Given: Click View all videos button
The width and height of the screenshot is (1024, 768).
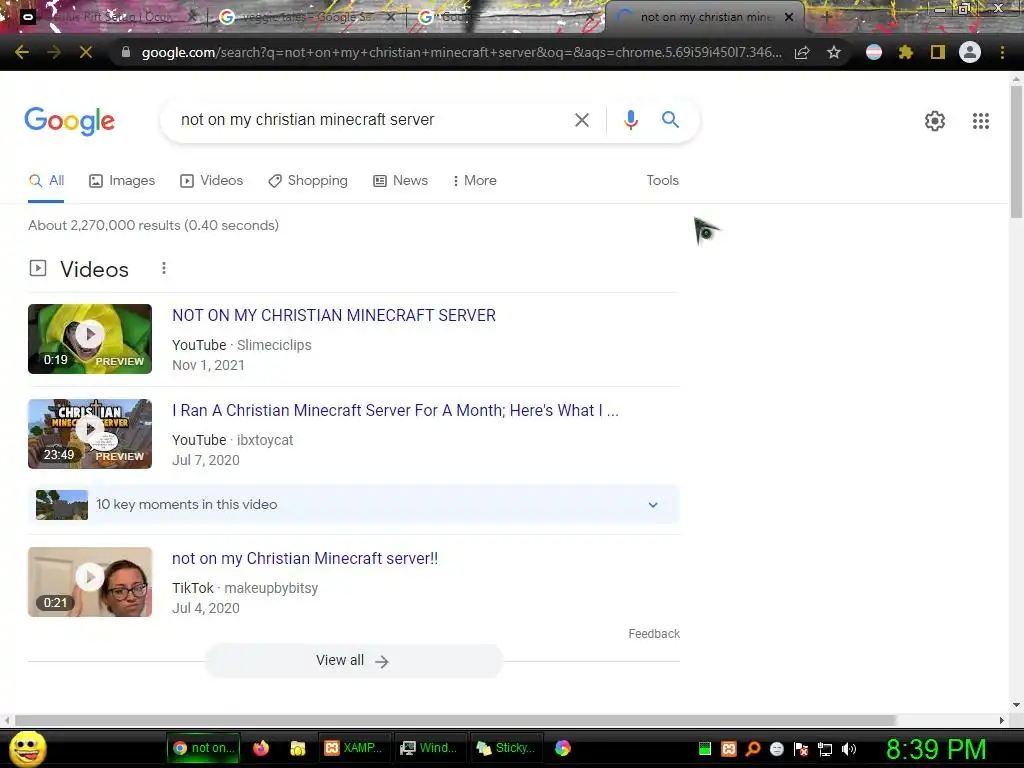Looking at the screenshot, I should [x=353, y=661].
